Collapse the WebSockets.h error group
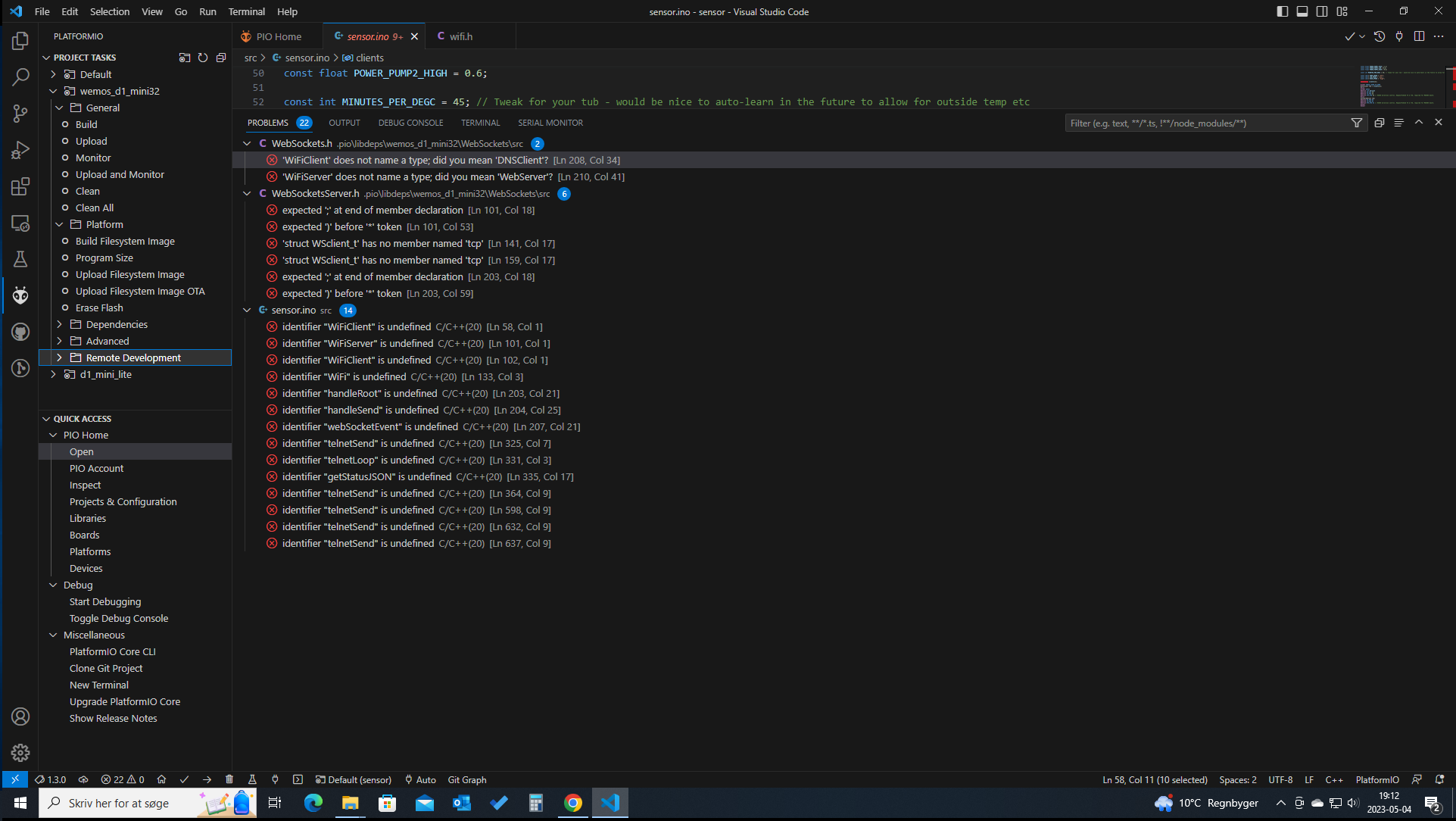 pyautogui.click(x=247, y=143)
